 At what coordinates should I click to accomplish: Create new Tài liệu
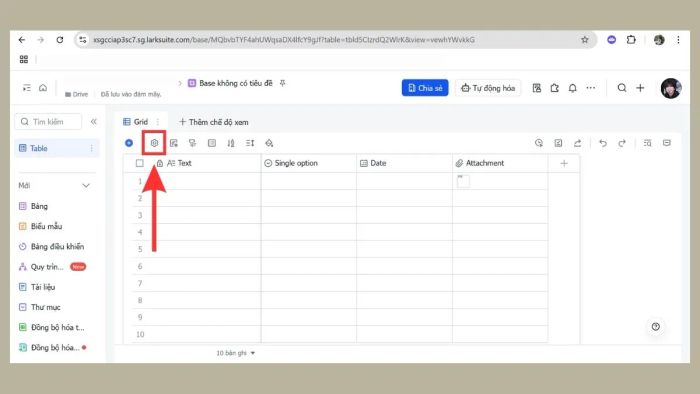pyautogui.click(x=37, y=287)
